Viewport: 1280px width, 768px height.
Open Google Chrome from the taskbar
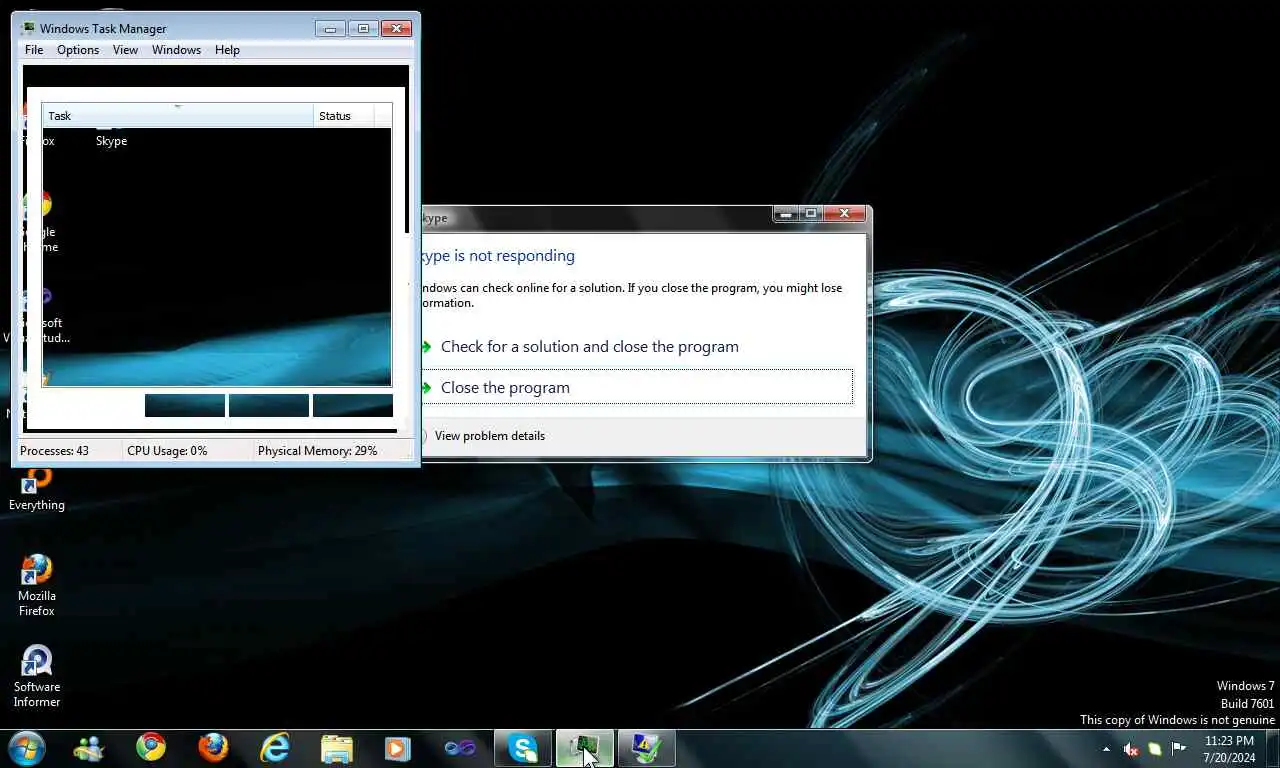coord(151,748)
